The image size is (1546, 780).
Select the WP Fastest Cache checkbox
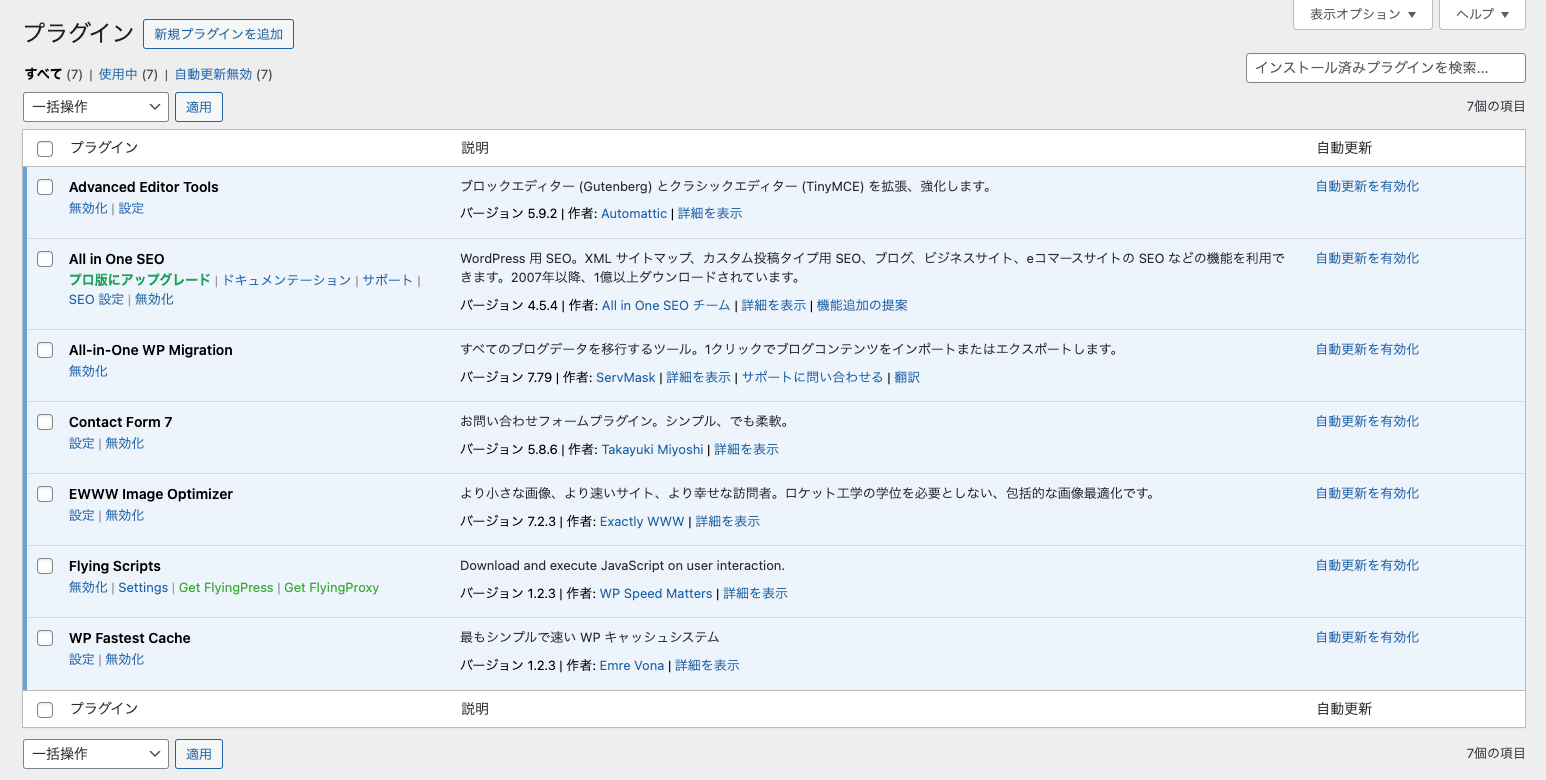[45, 637]
